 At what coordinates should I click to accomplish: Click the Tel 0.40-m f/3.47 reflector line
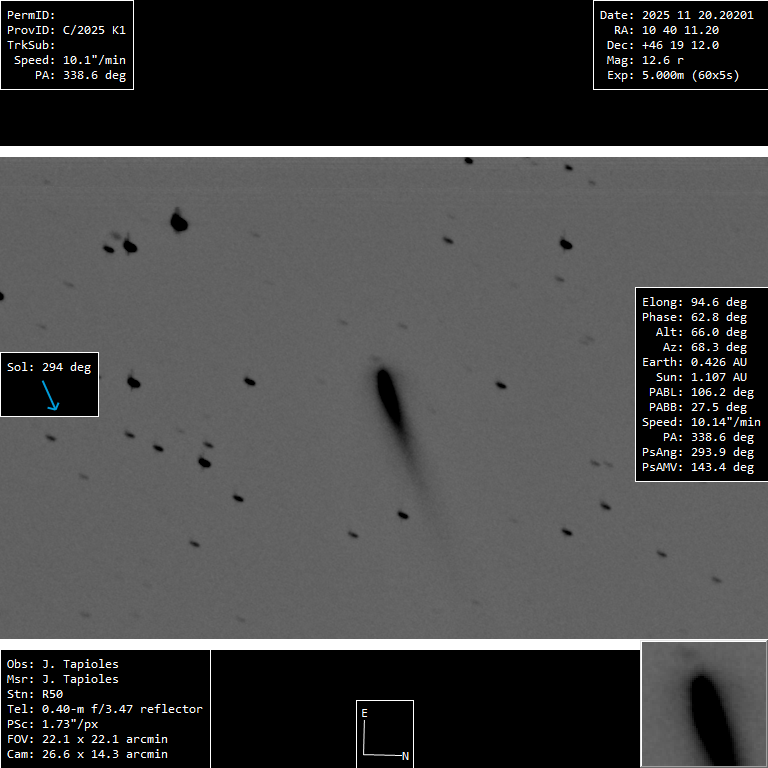(105, 709)
